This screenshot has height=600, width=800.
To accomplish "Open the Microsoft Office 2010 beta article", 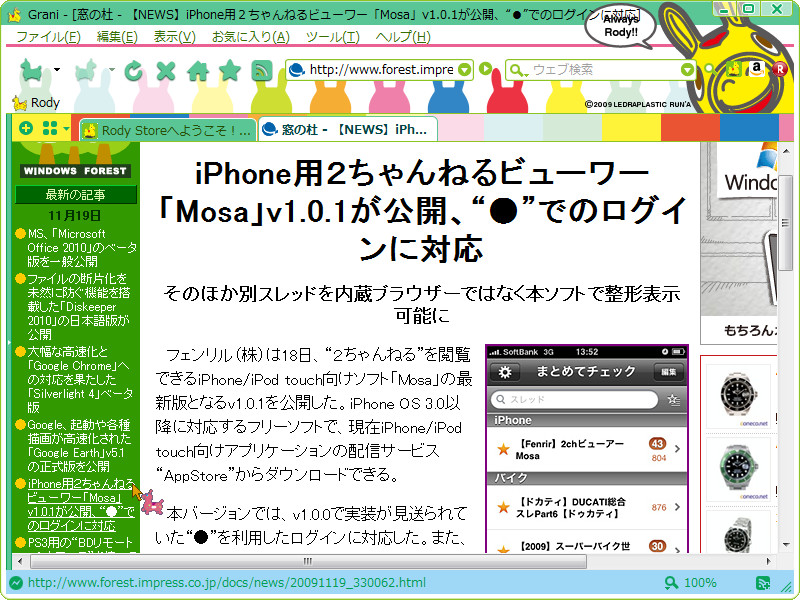I will click(x=82, y=247).
